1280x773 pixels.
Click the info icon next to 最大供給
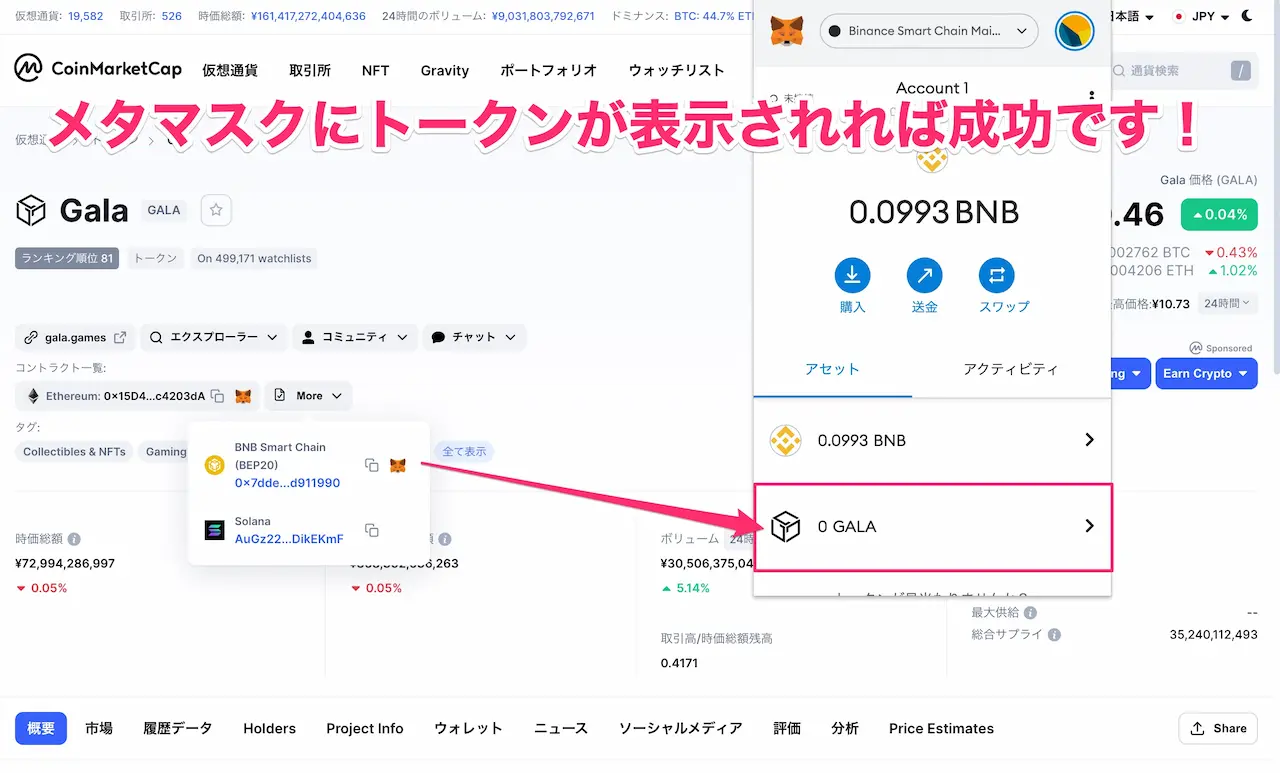1030,612
